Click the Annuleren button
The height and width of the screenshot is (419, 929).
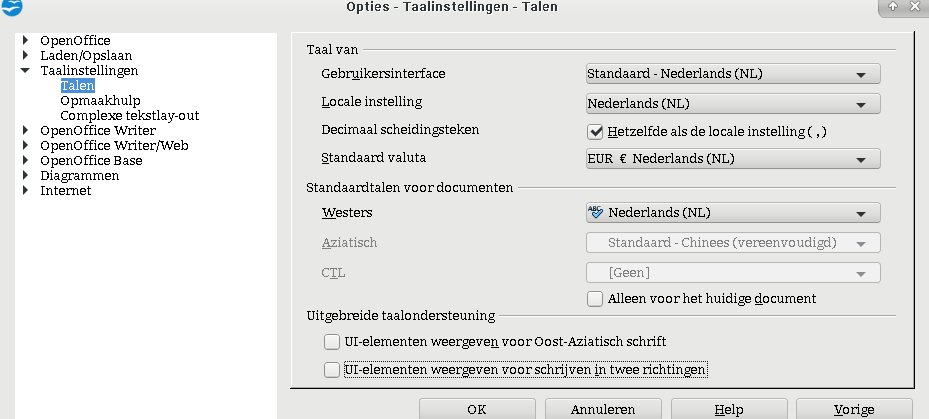(603, 409)
